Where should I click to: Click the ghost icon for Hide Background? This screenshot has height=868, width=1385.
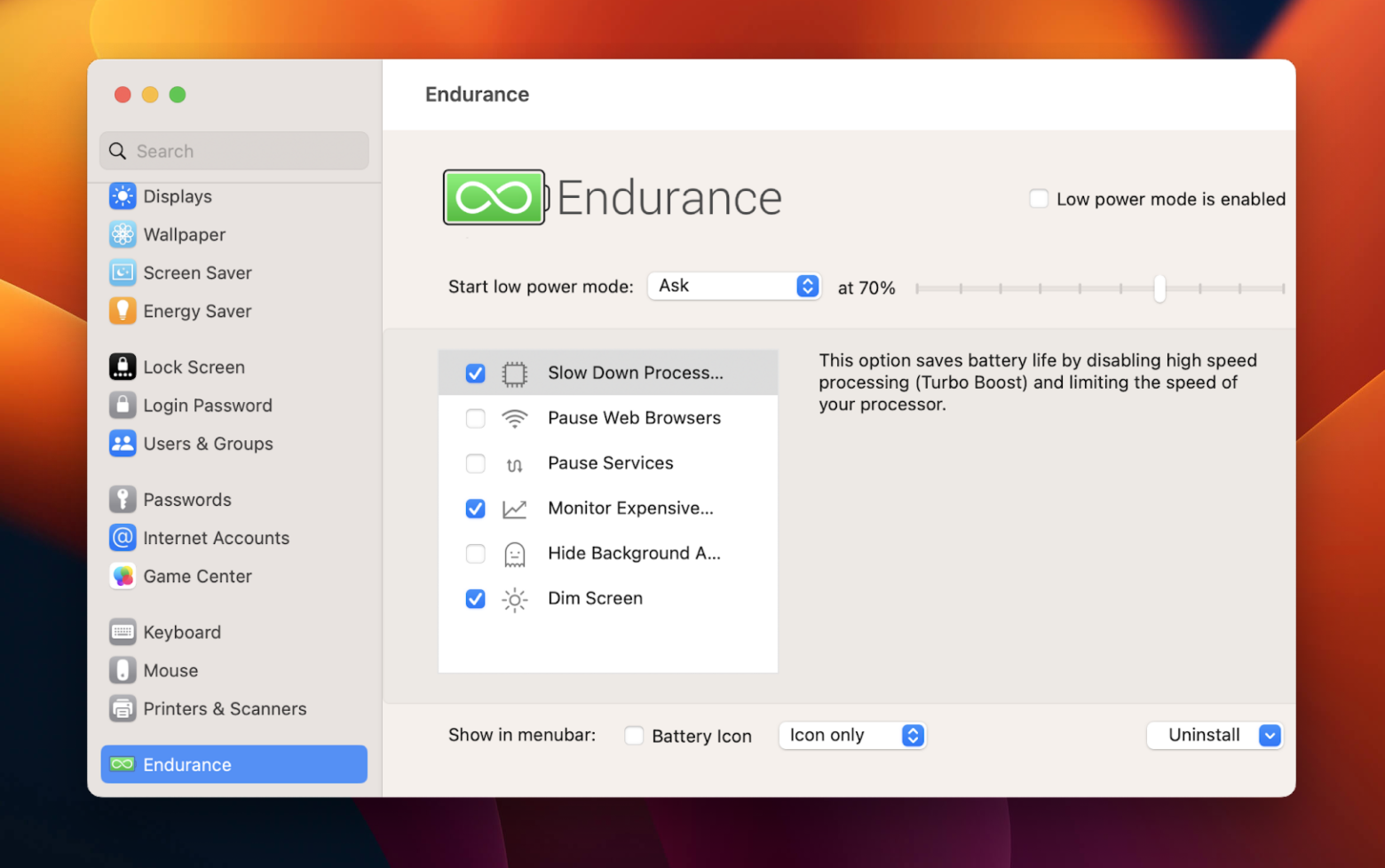[x=514, y=555]
